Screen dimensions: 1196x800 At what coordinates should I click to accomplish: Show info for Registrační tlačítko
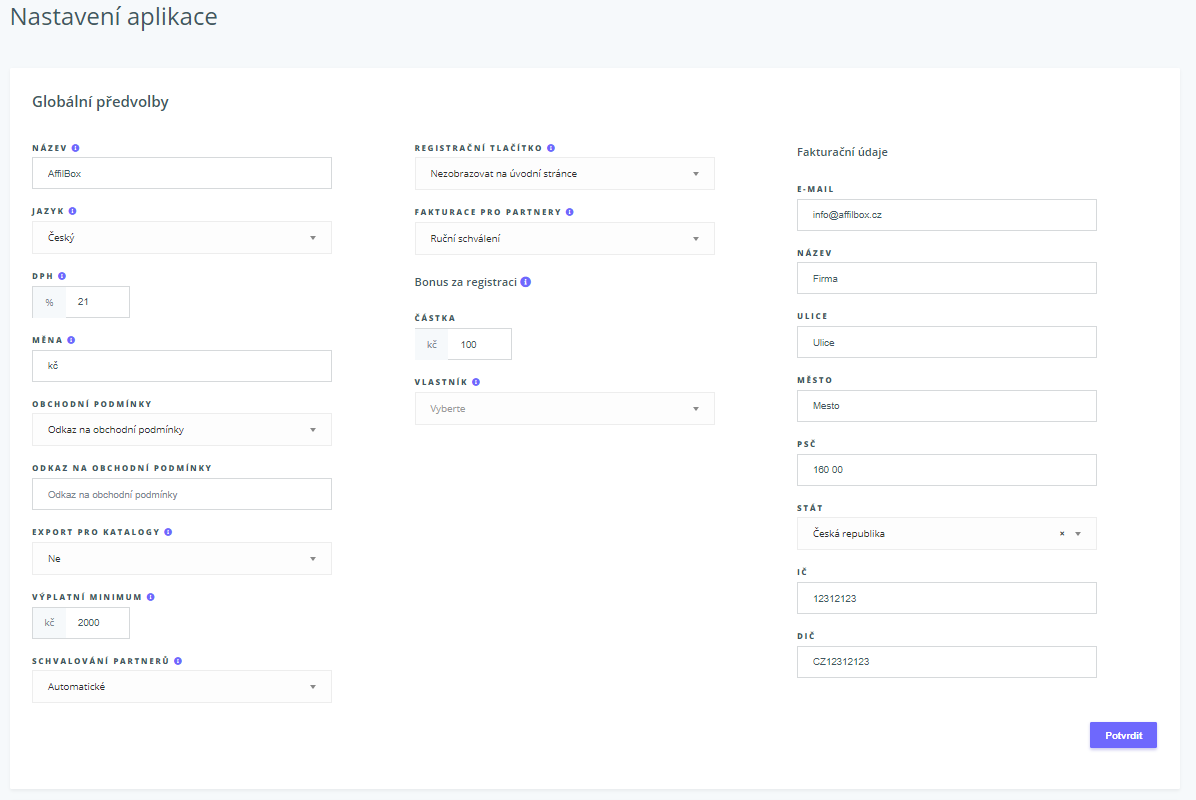[551, 148]
